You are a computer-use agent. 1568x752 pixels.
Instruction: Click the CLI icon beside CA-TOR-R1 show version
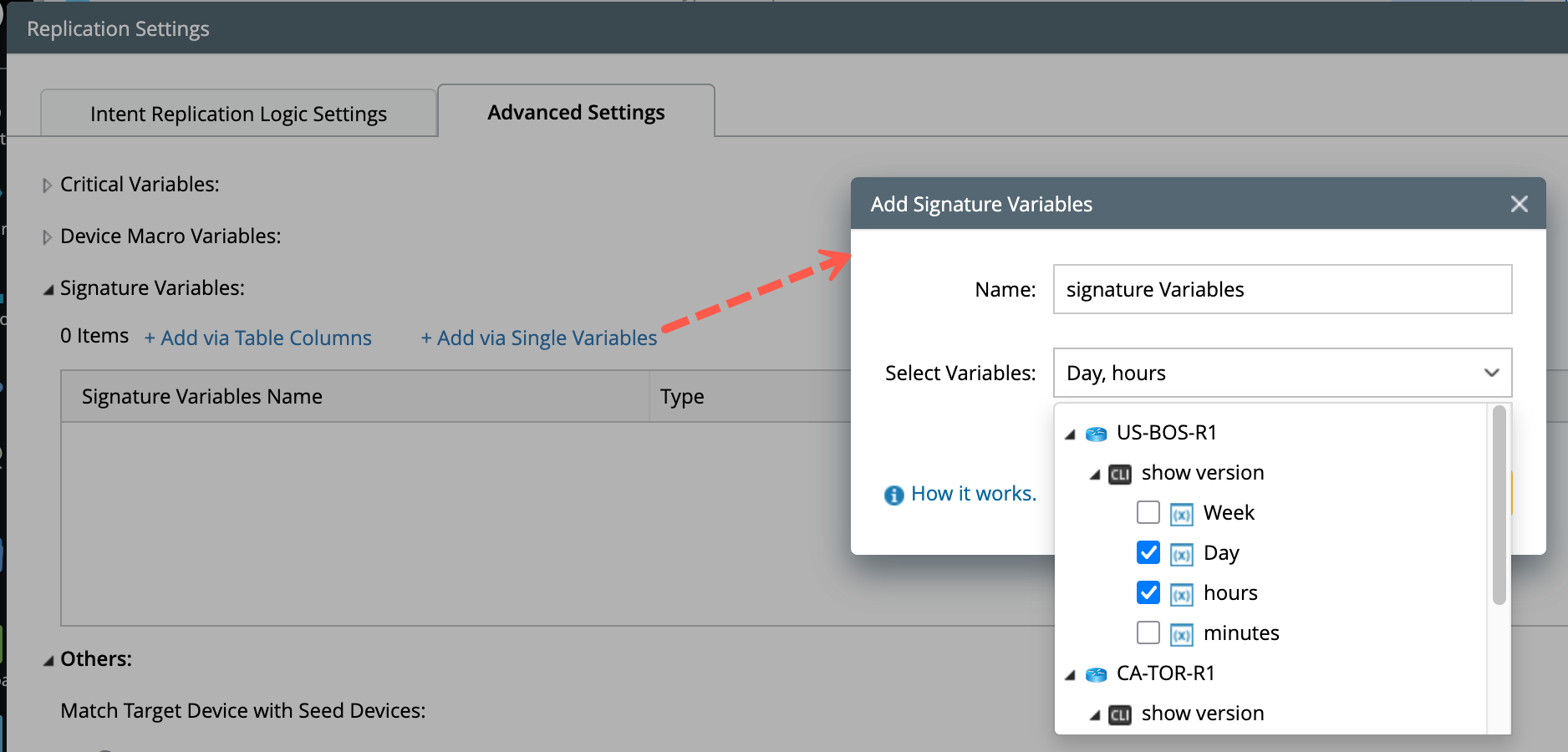(1119, 714)
